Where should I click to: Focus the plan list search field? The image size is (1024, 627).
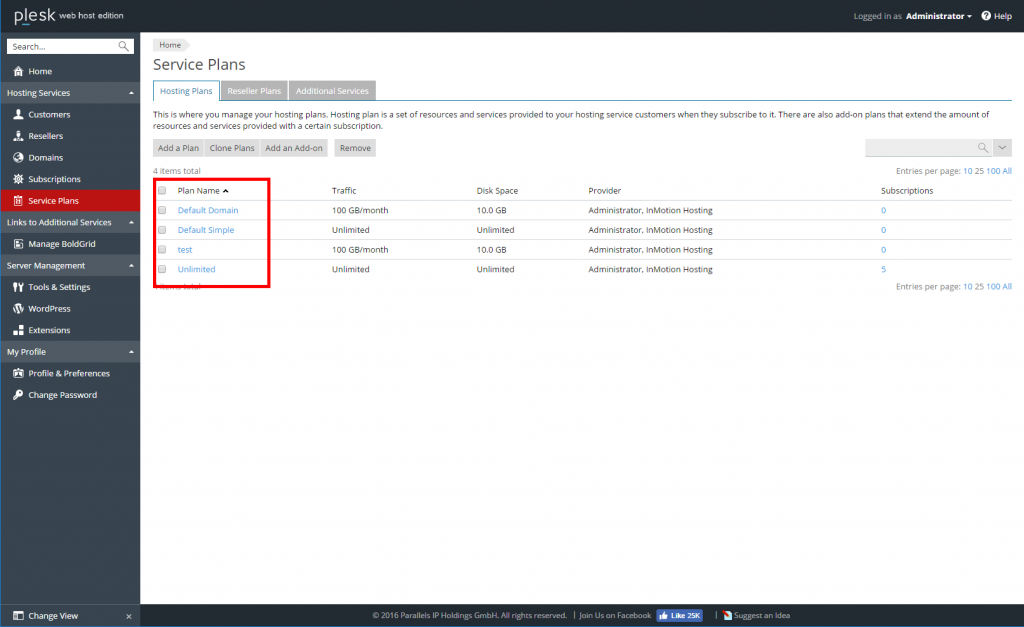921,148
